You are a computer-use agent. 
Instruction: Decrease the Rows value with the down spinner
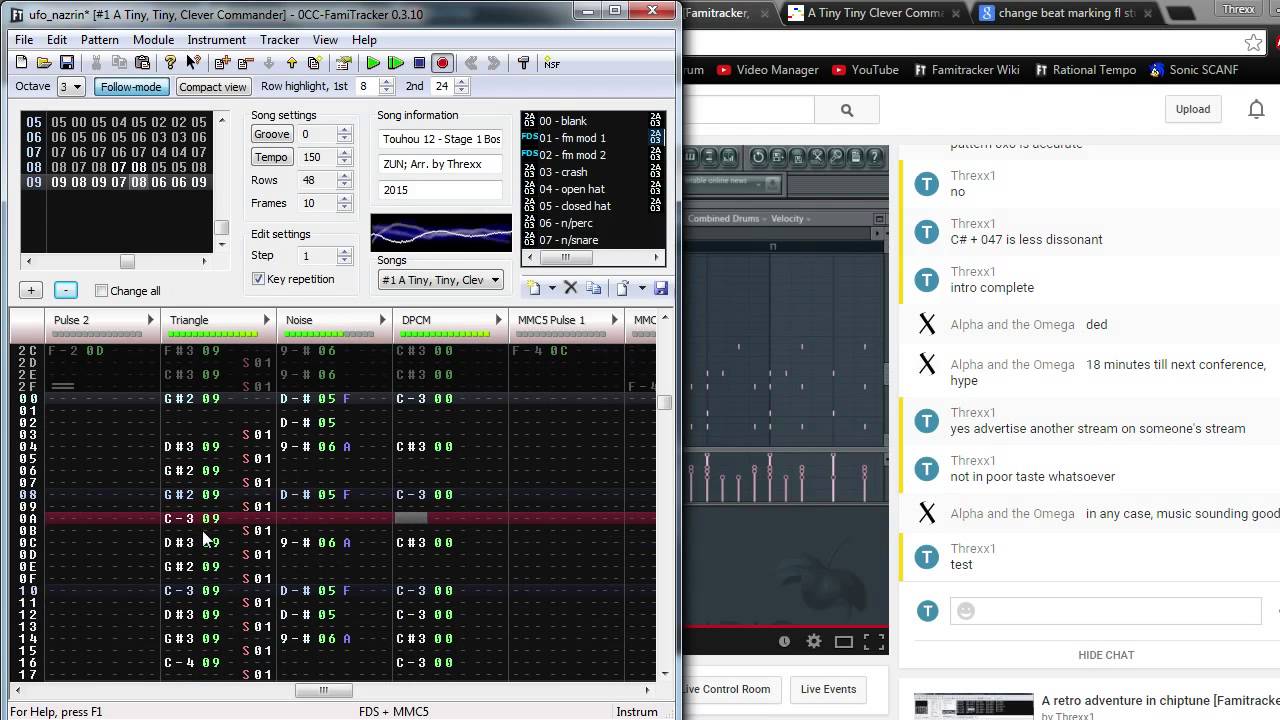(x=345, y=184)
